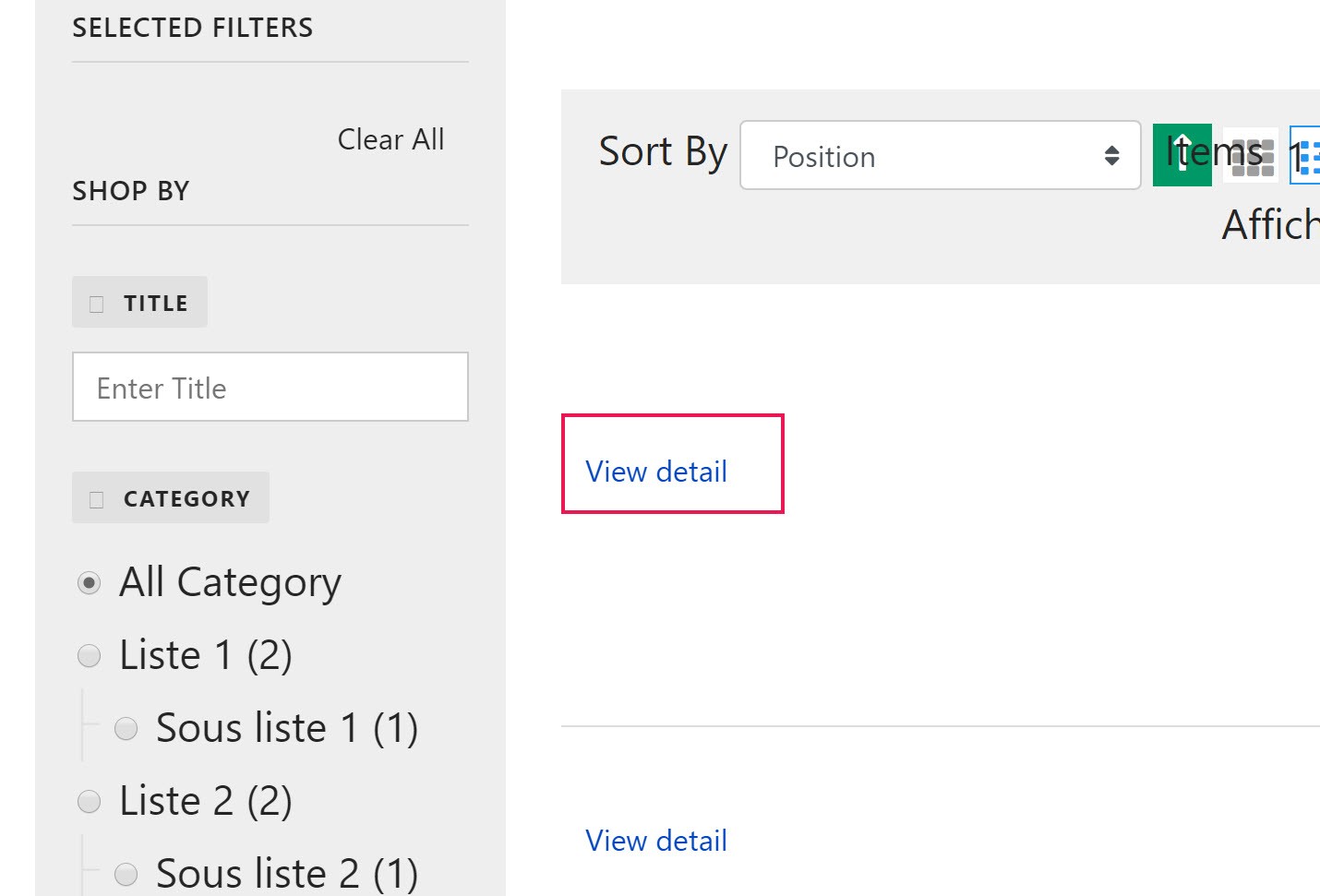This screenshot has width=1320, height=896.
Task: Switch to grid view layout
Action: point(1252,156)
